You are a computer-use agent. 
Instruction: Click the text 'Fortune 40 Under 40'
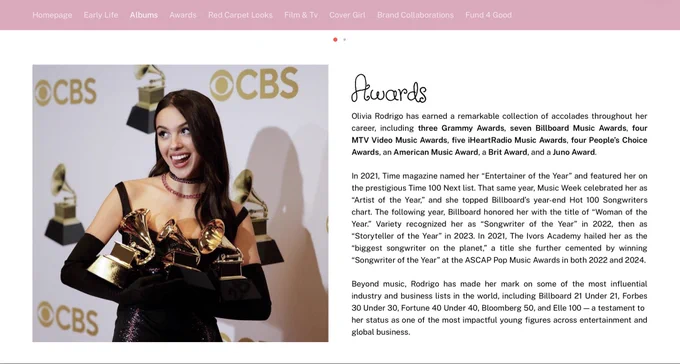[438, 308]
